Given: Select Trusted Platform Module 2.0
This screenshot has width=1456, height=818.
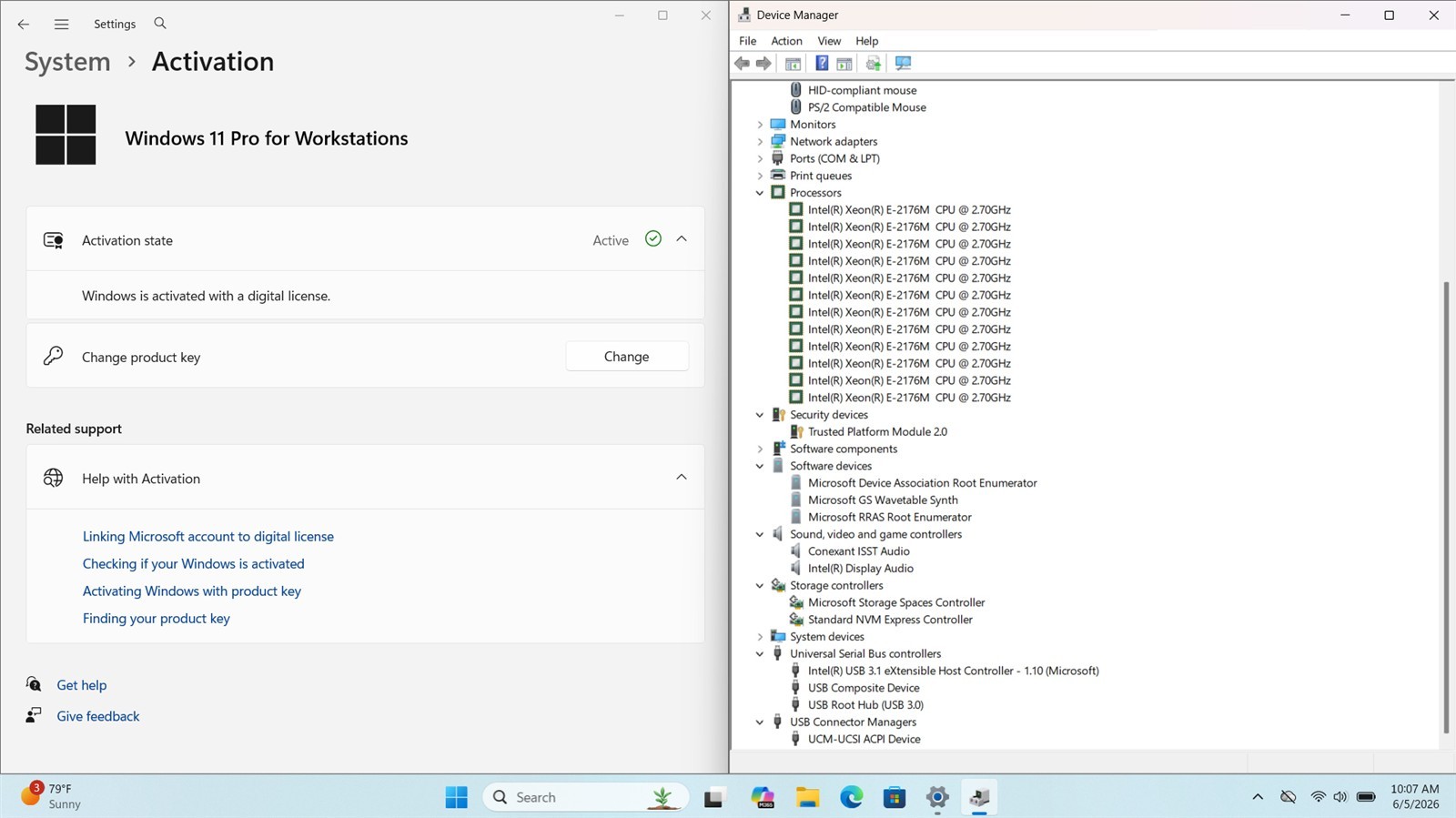Looking at the screenshot, I should tap(877, 432).
